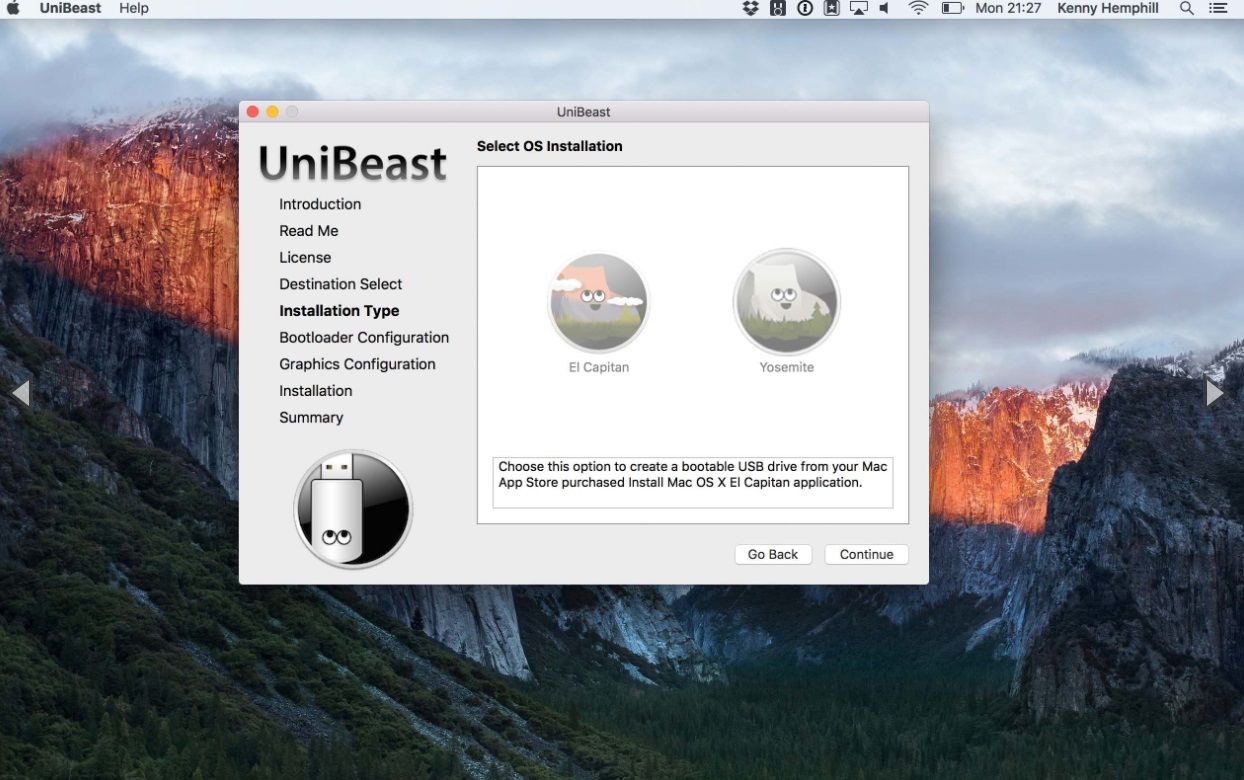Click the Select OS Installation heading

(x=550, y=146)
